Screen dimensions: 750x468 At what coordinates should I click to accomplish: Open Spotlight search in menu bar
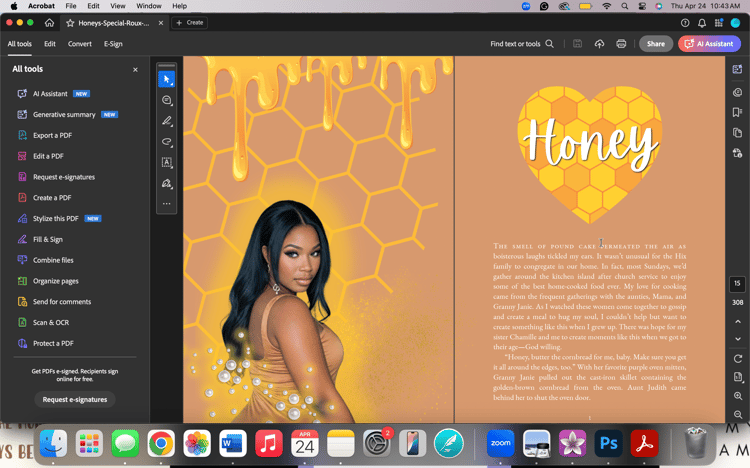pos(625,6)
